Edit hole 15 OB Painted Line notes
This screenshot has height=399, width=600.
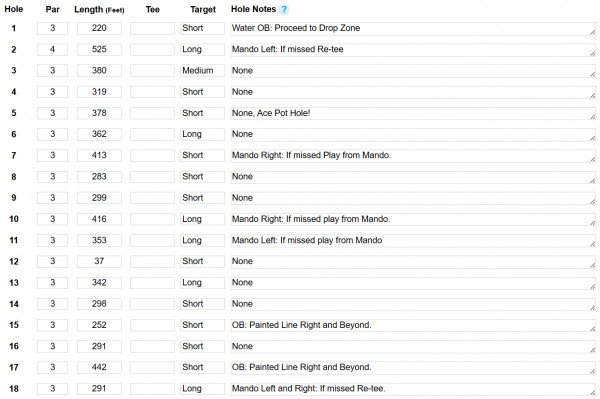(413, 326)
